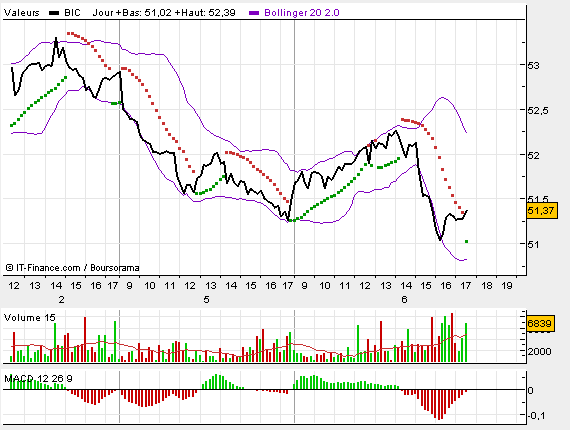Viewport: 570px width, 430px height.
Task: Click the 19 hour label on time axis
Action: (x=507, y=286)
